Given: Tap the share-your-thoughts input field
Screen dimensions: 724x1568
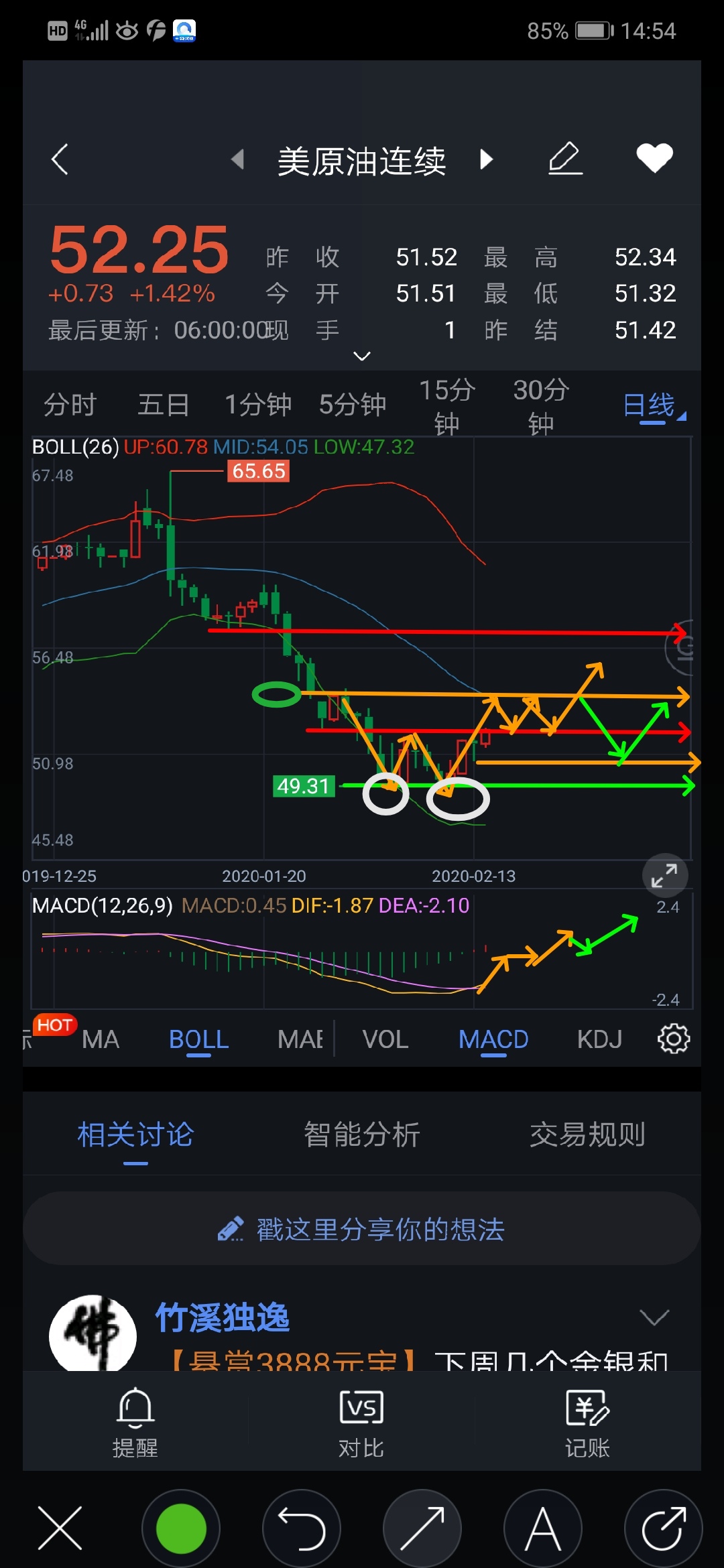Looking at the screenshot, I should pyautogui.click(x=362, y=1229).
